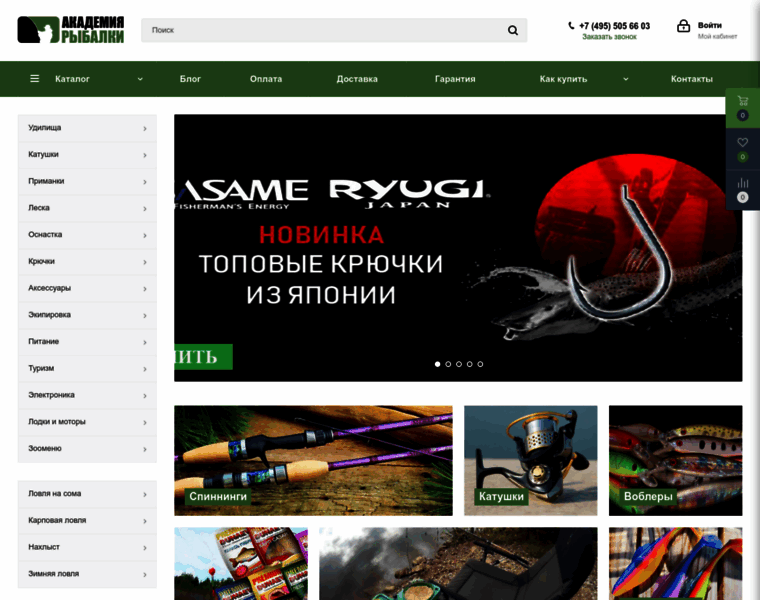
Task: Expand the Зимняя ловля arrow
Action: coord(145,574)
